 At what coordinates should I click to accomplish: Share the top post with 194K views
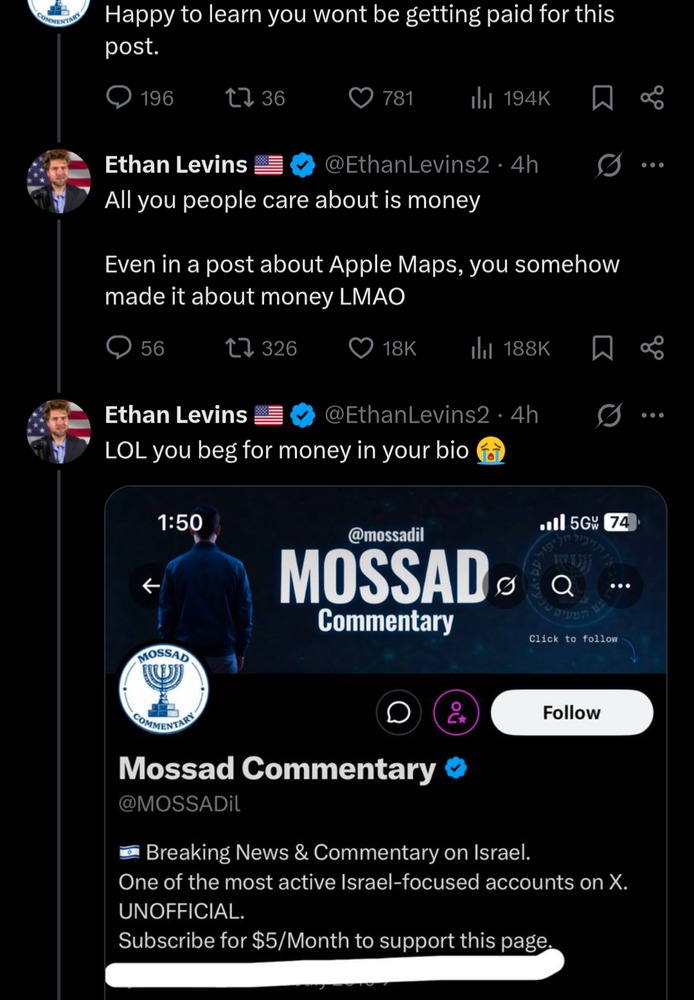coord(652,98)
